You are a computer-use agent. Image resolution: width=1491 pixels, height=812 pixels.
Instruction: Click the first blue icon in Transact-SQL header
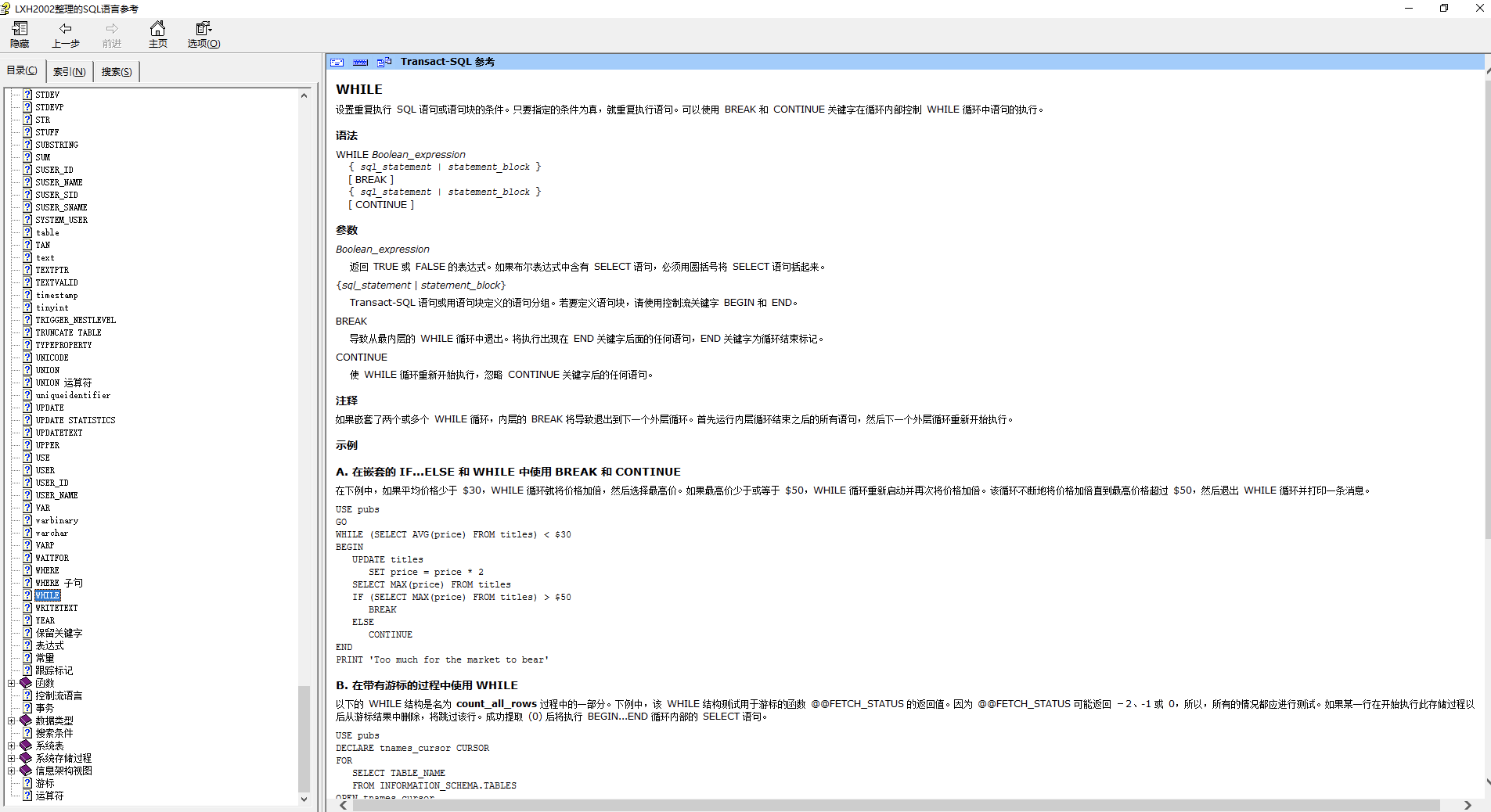337,62
